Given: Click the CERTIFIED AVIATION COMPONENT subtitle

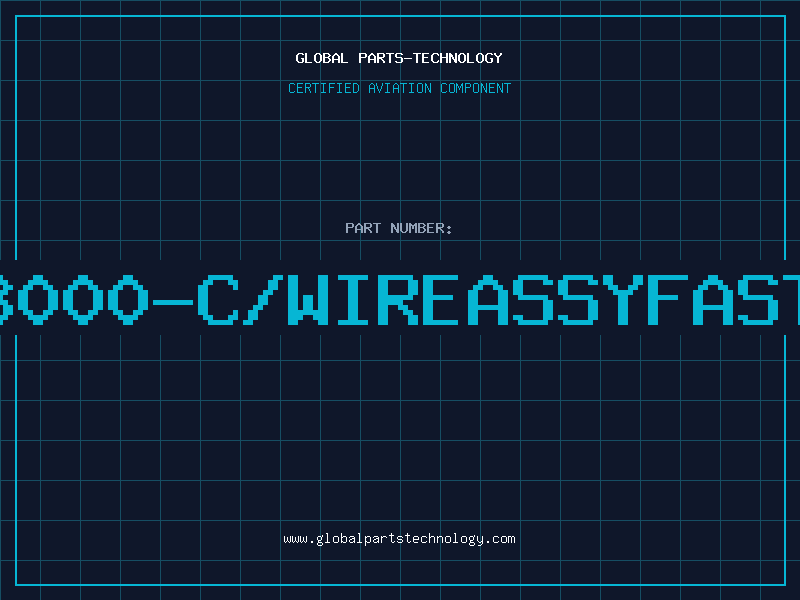Looking at the screenshot, I should [399, 88].
